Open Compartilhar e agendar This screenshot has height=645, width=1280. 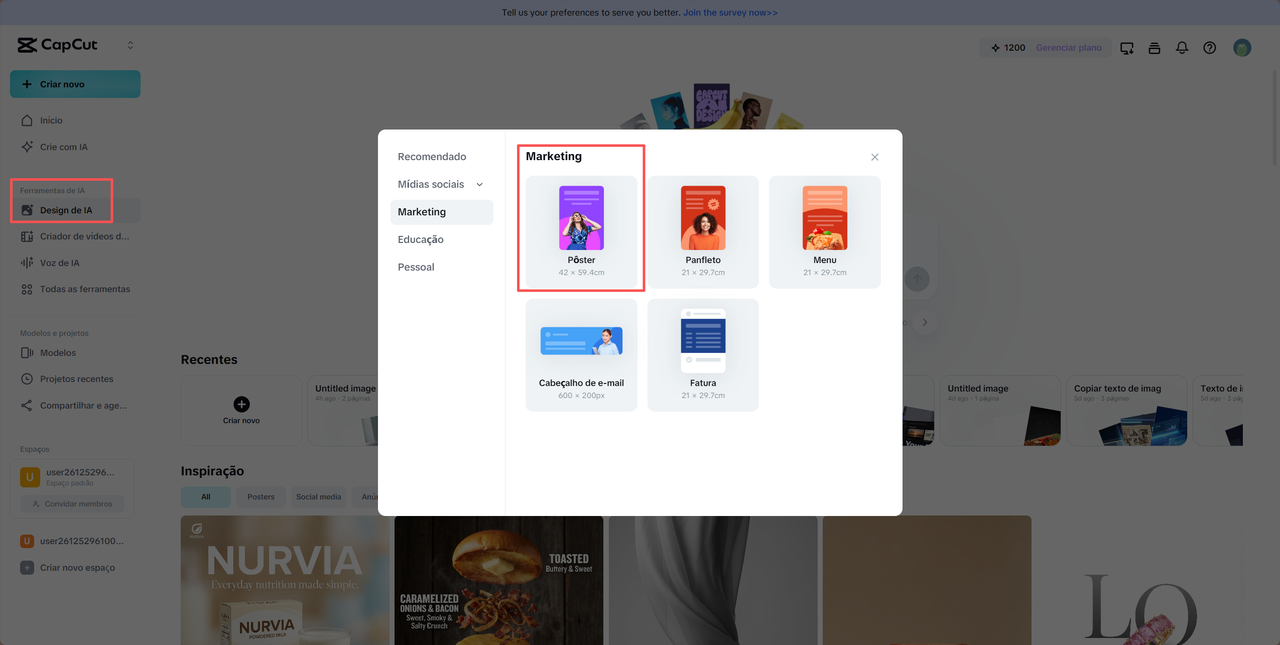(77, 404)
